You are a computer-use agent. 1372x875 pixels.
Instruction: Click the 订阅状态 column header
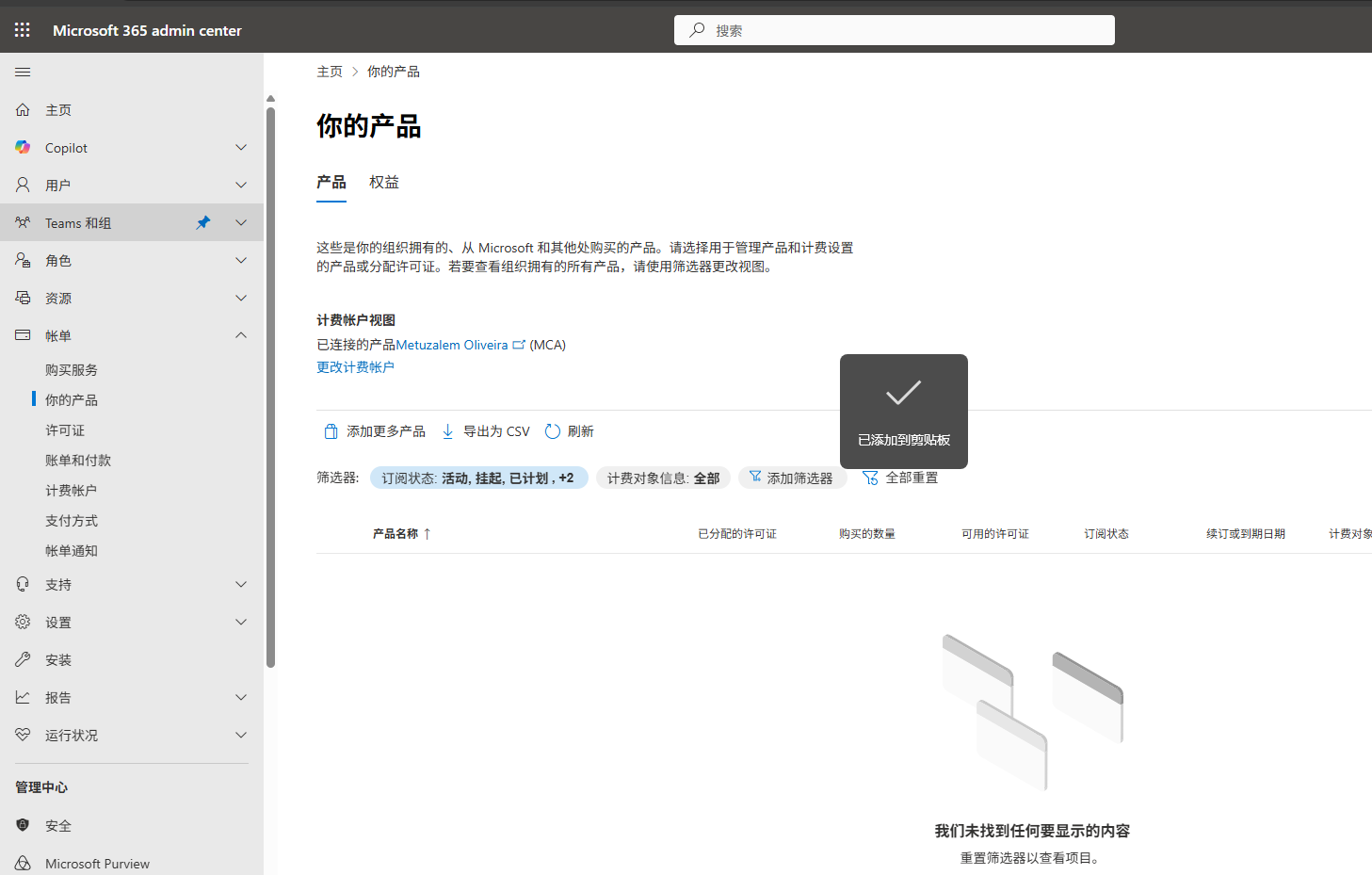point(1106,534)
